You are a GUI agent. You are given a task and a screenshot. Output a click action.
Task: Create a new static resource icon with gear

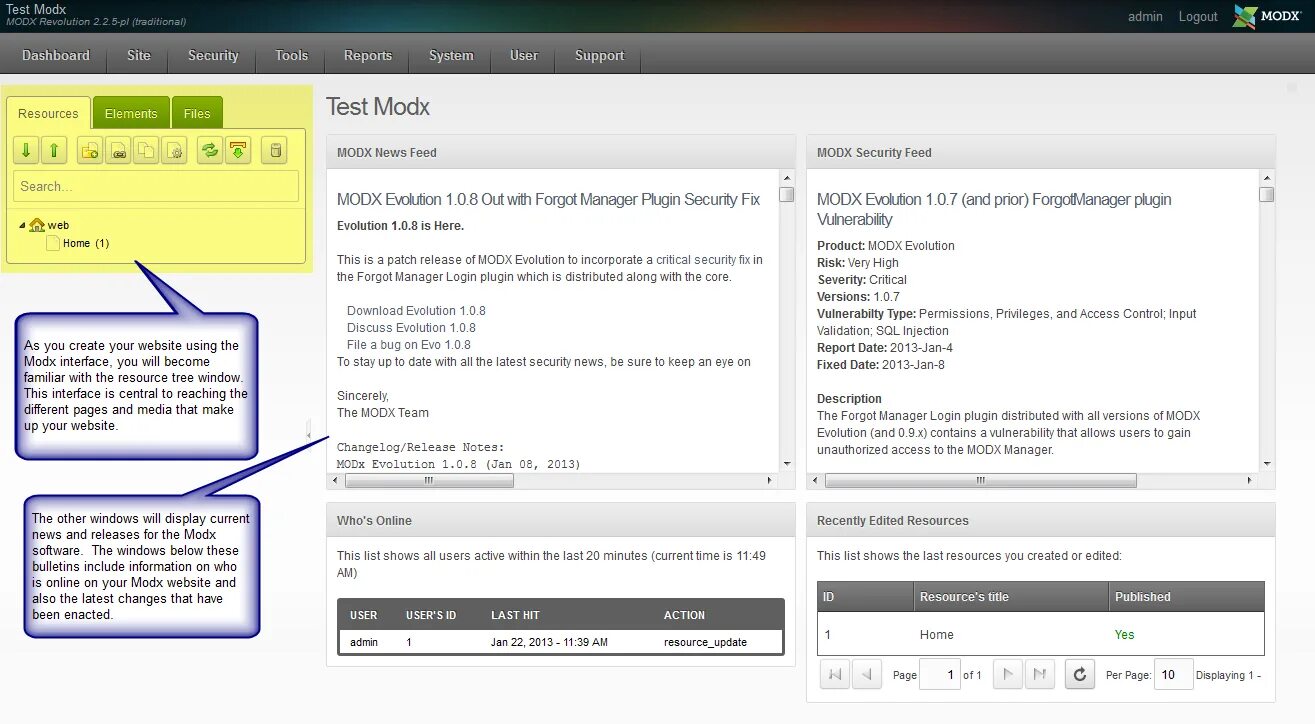[174, 150]
